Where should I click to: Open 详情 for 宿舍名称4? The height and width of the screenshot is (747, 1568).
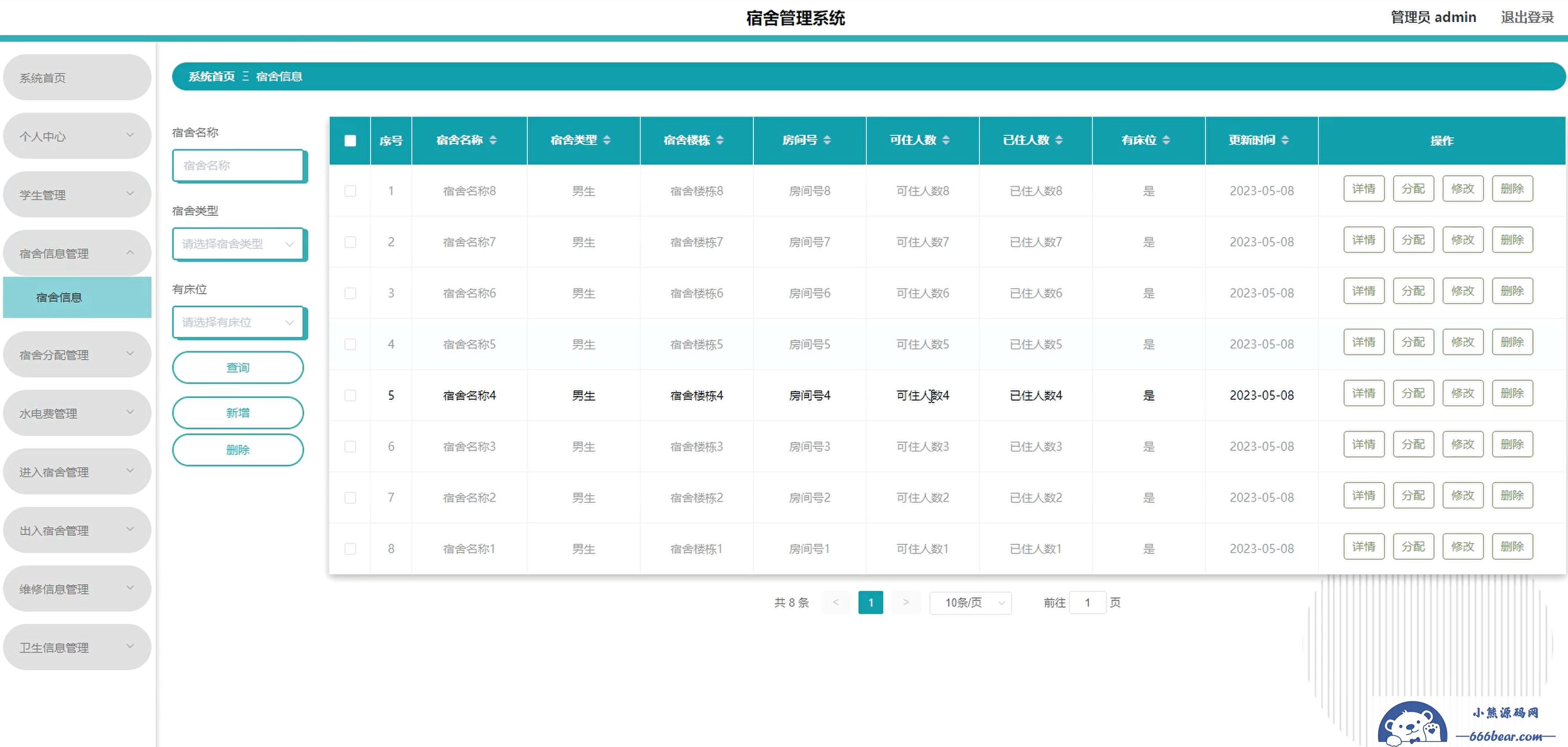[x=1364, y=393]
